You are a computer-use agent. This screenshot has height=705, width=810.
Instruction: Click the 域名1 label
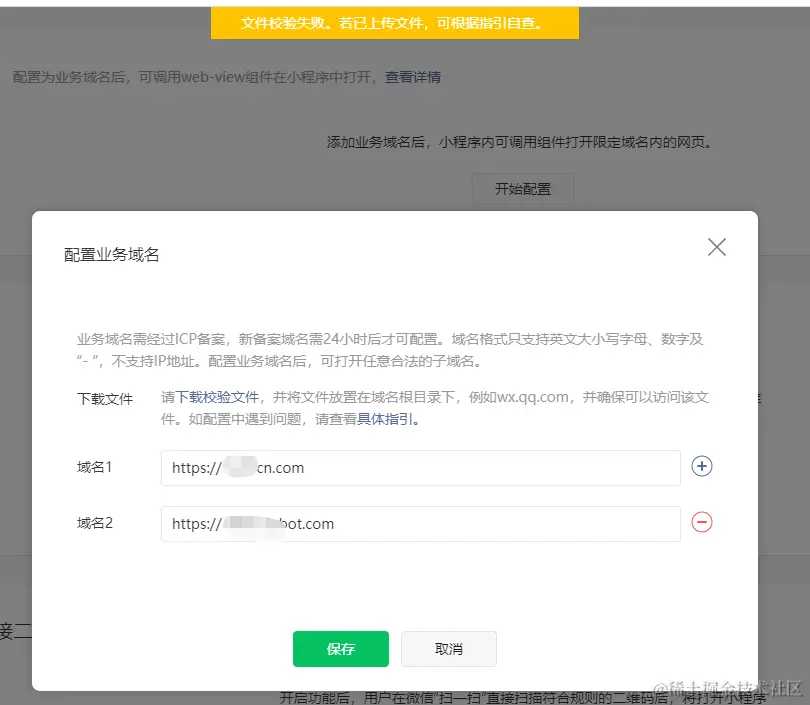[95, 467]
